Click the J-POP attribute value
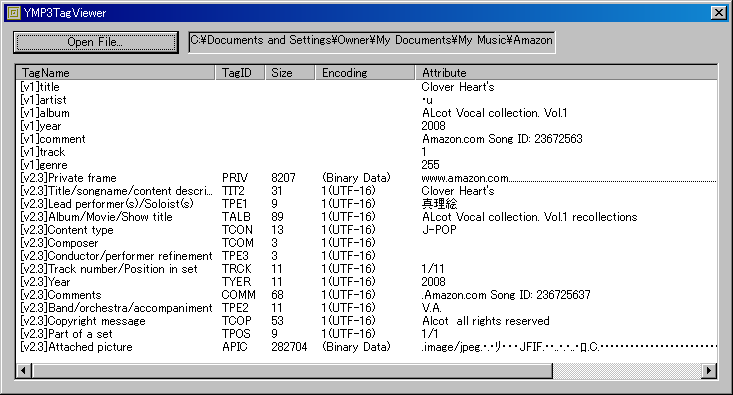Image resolution: width=733 pixels, height=395 pixels. coord(439,230)
